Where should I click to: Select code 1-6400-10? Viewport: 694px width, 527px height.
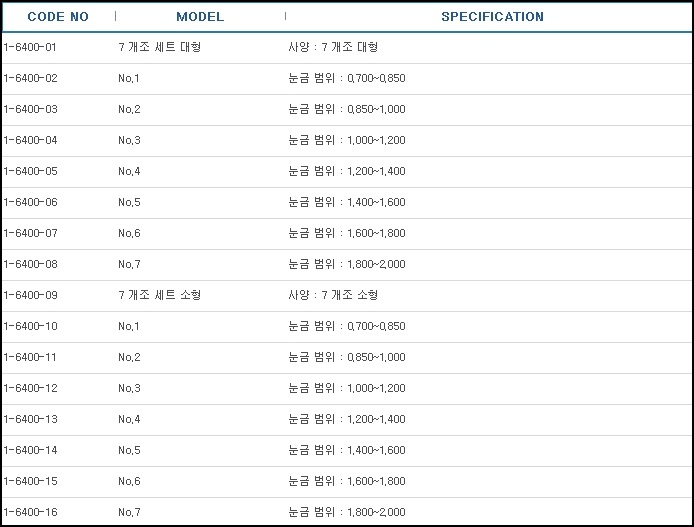pyautogui.click(x=31, y=326)
